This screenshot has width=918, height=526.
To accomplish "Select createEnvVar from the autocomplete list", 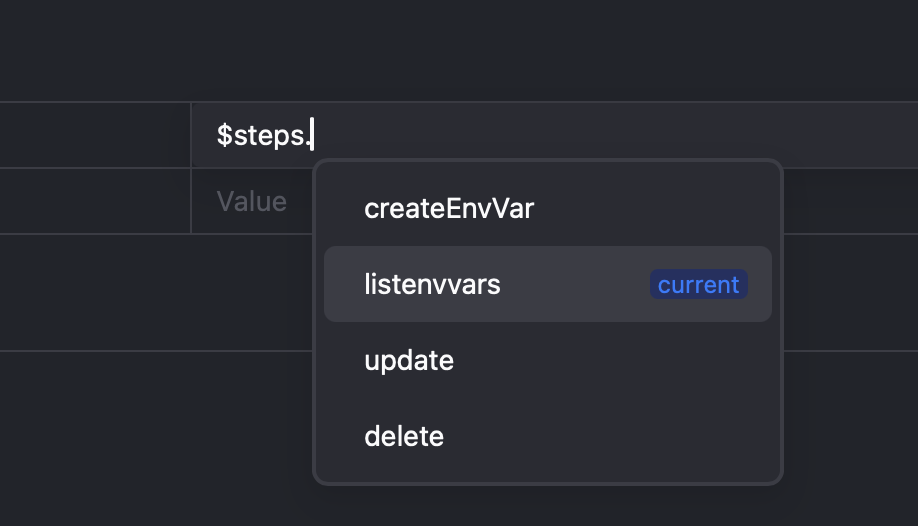I will click(449, 209).
